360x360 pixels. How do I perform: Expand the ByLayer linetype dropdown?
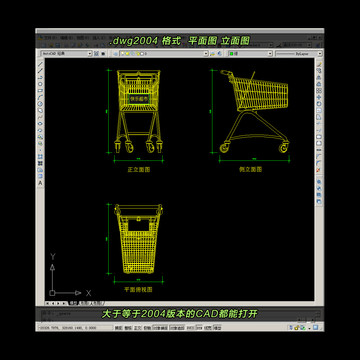[x=320, y=53]
